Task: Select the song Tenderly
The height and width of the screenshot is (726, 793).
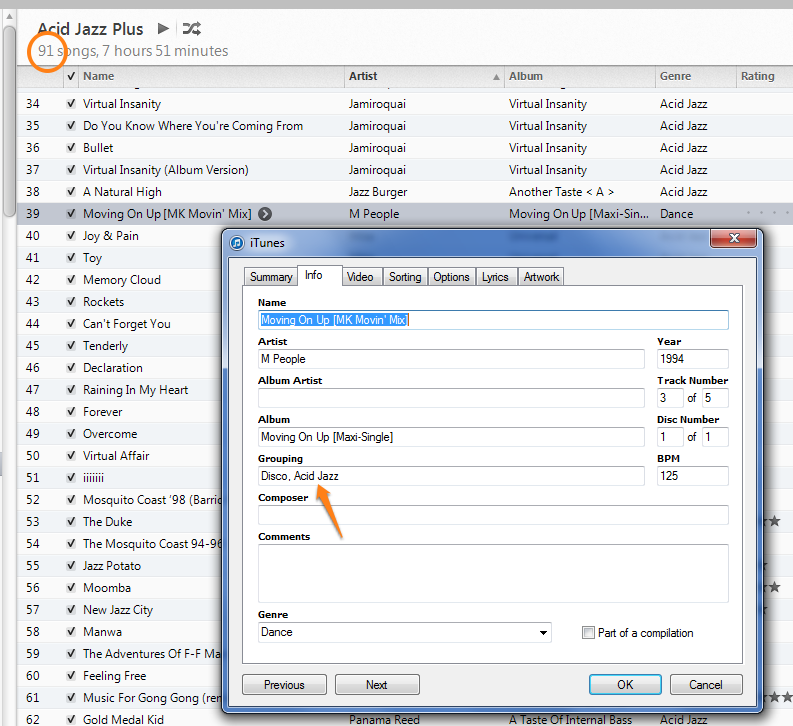Action: [105, 346]
